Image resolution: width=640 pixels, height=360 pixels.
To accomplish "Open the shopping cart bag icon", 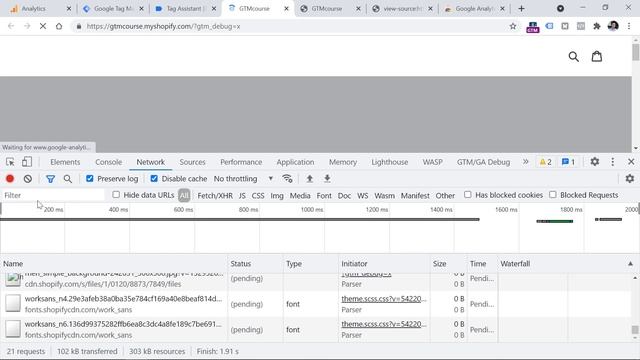I will tap(597, 56).
